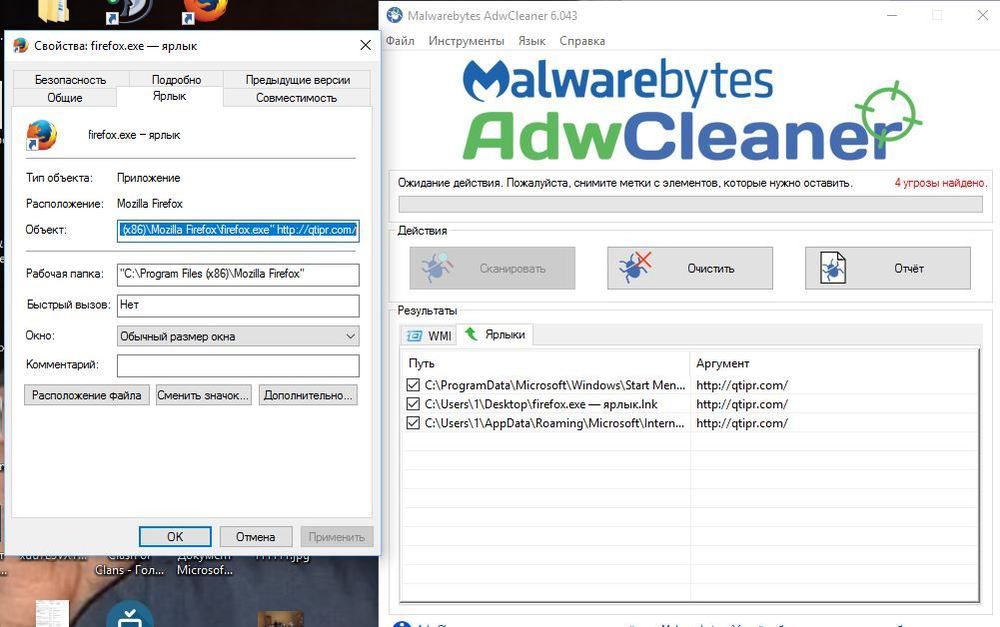1000x627 pixels.
Task: Click the Применить apply button
Action: tap(337, 537)
